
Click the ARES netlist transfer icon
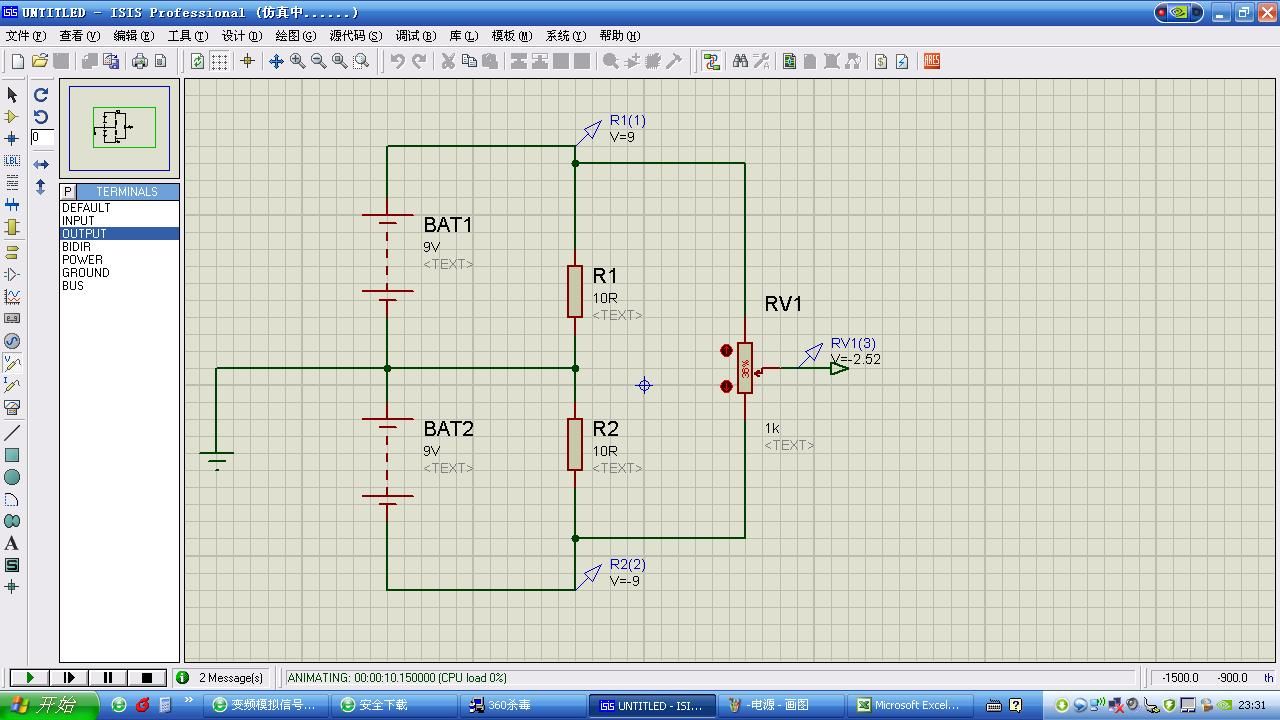[x=931, y=61]
